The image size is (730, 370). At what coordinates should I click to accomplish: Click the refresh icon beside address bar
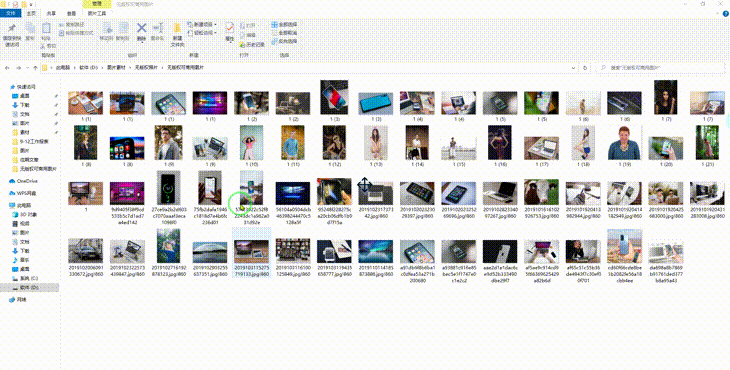585,68
